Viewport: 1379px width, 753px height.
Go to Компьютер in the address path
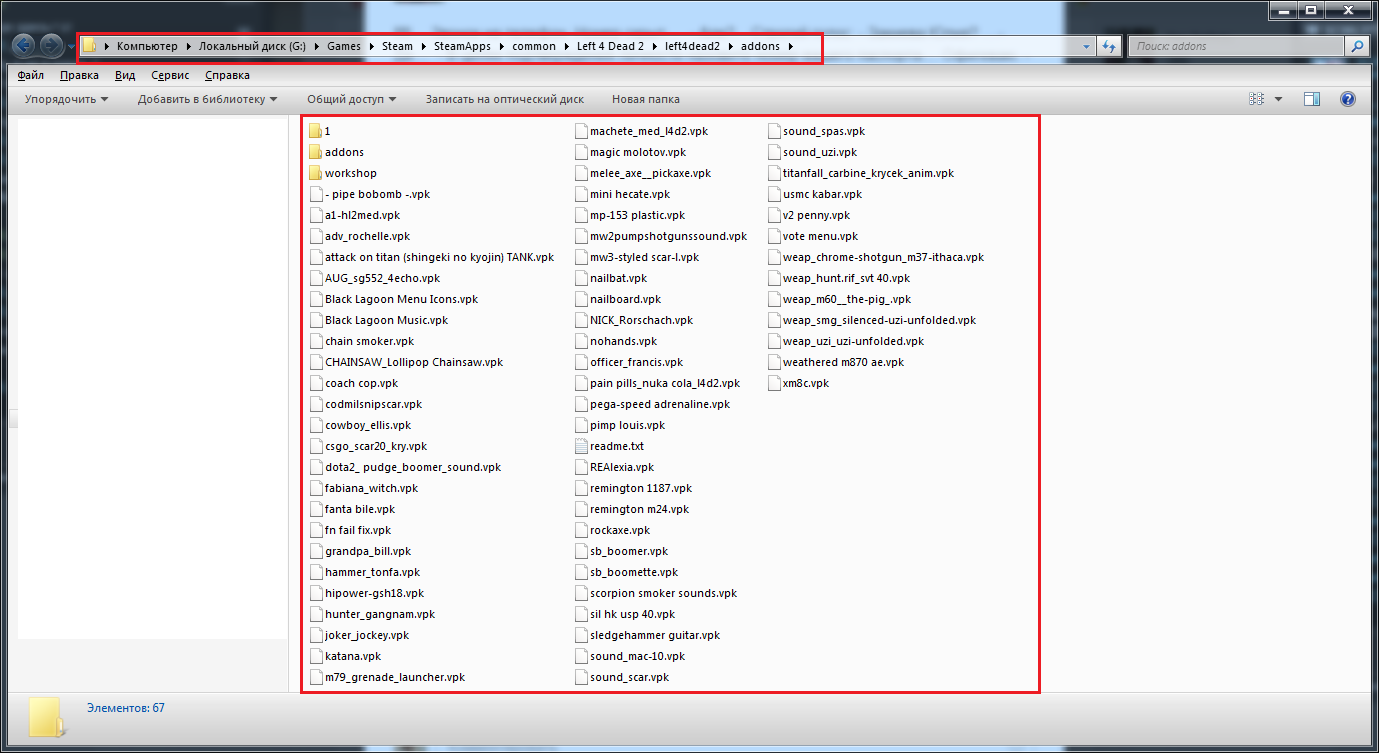(x=147, y=46)
